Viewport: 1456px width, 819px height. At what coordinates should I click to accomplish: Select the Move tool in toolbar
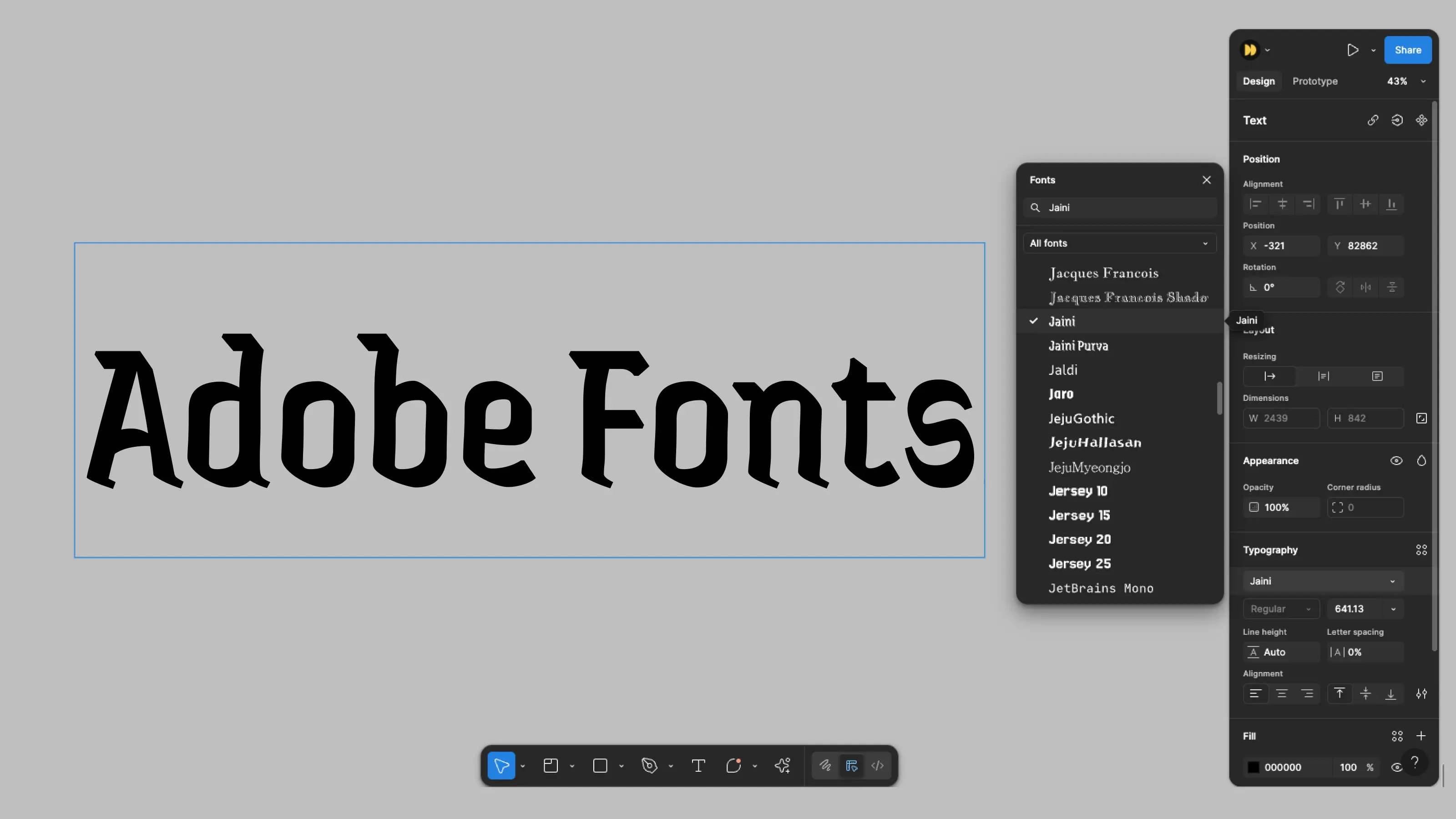click(501, 766)
